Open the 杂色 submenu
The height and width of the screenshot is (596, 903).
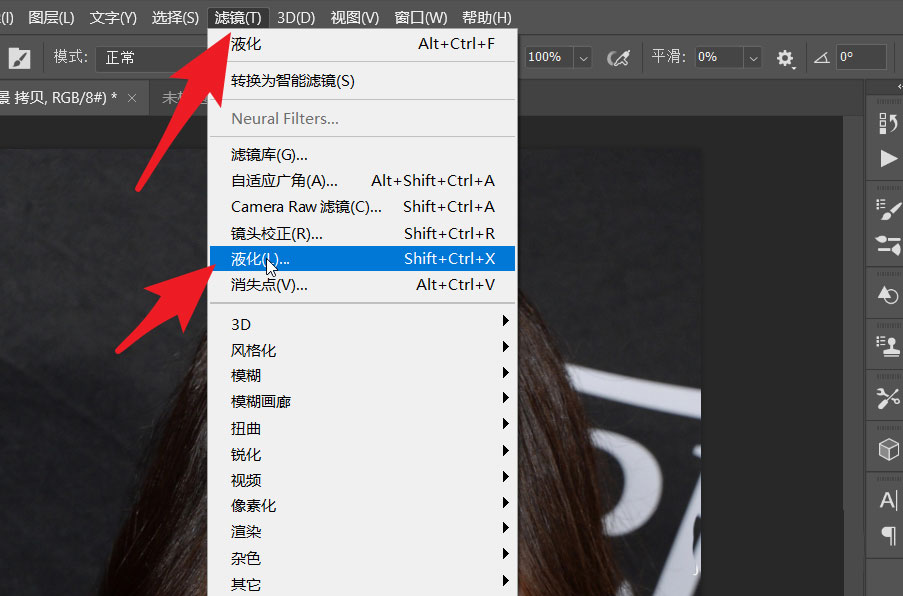pyautogui.click(x=362, y=558)
